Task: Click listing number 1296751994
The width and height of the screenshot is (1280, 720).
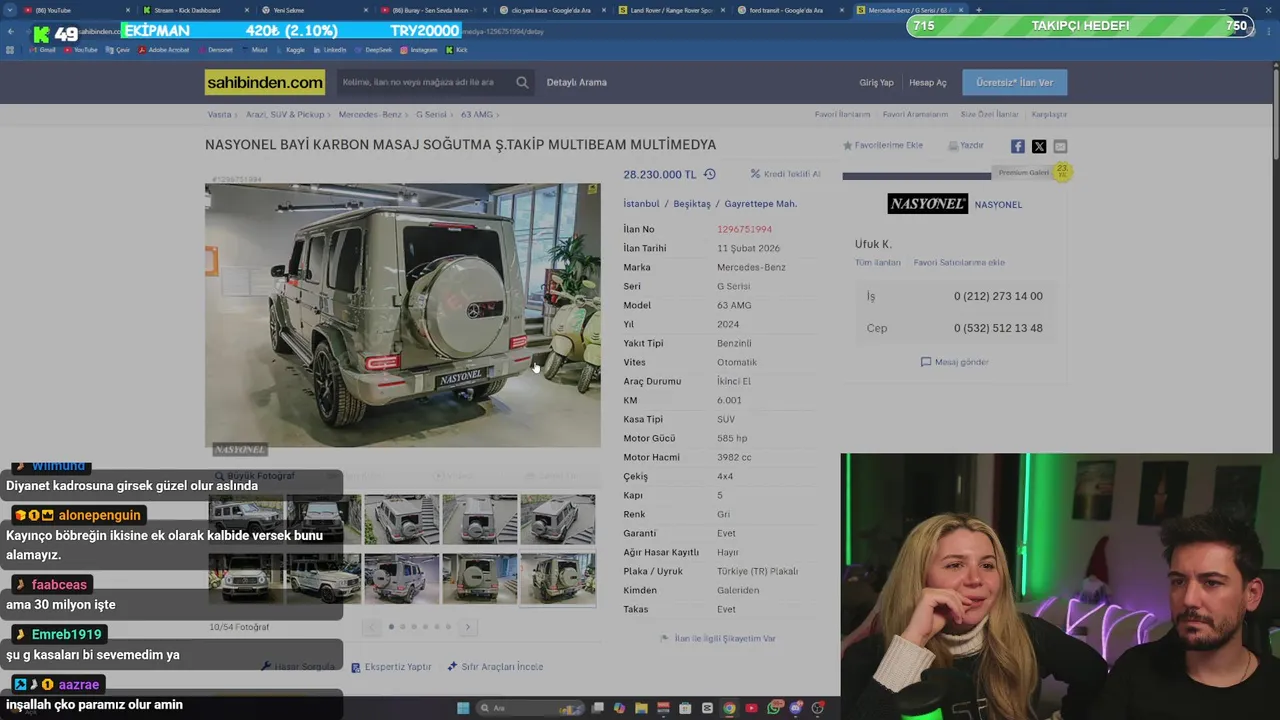Action: 744,229
